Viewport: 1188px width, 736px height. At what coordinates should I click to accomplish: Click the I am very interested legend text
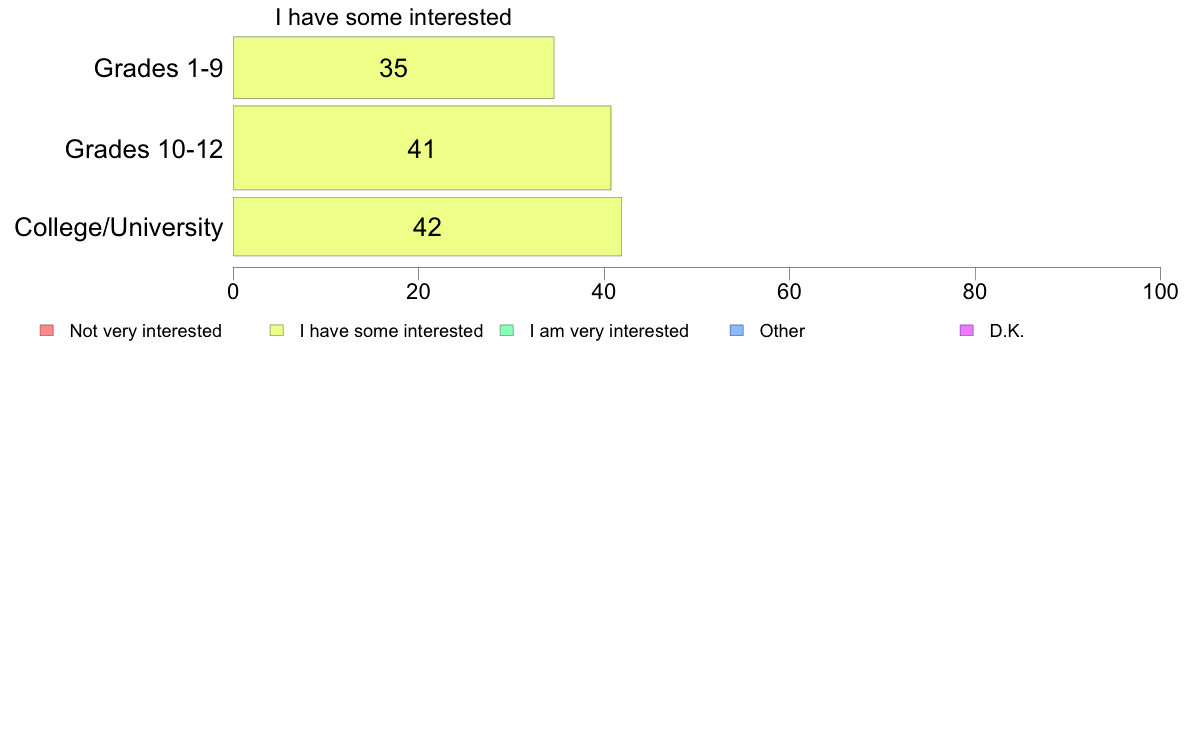click(609, 331)
